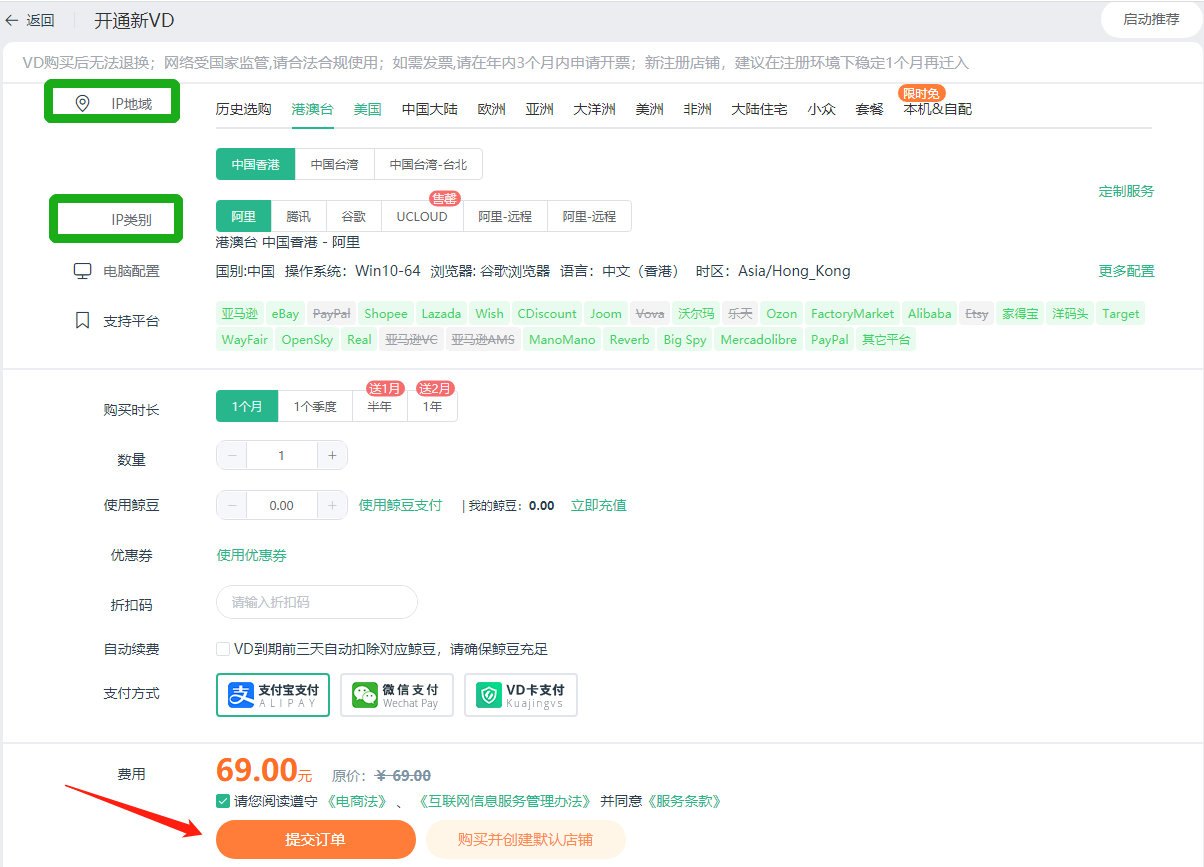Switch to the 亚洲 tab

(x=539, y=109)
